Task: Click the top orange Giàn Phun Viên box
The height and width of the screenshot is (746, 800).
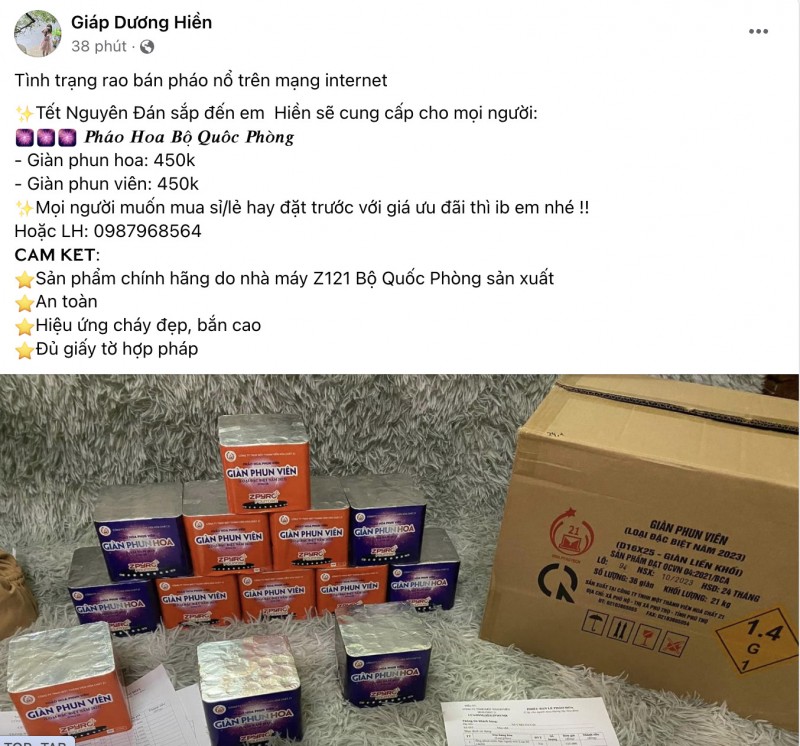Action: click(265, 463)
